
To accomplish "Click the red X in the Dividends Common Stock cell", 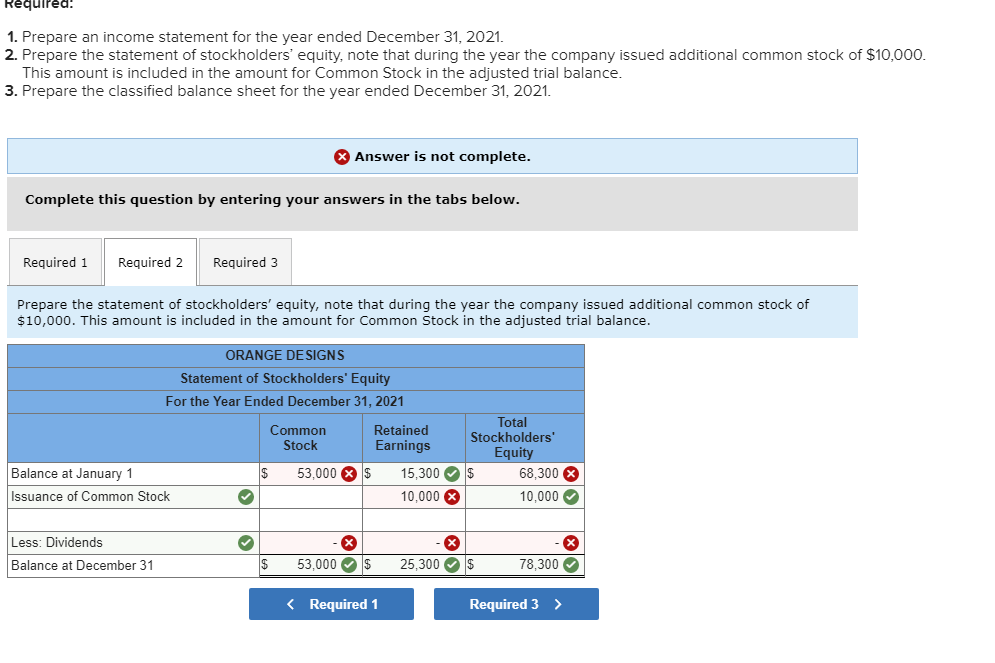I will click(x=350, y=542).
